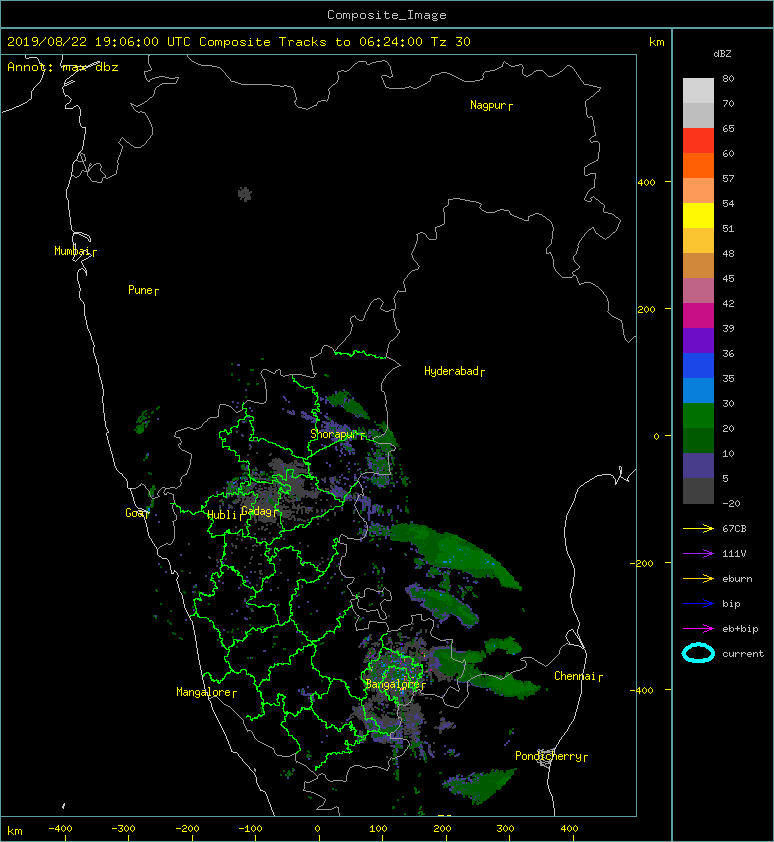Image resolution: width=774 pixels, height=842 pixels.
Task: Click the cyan 'current' ellipse legend icon
Action: 698,653
